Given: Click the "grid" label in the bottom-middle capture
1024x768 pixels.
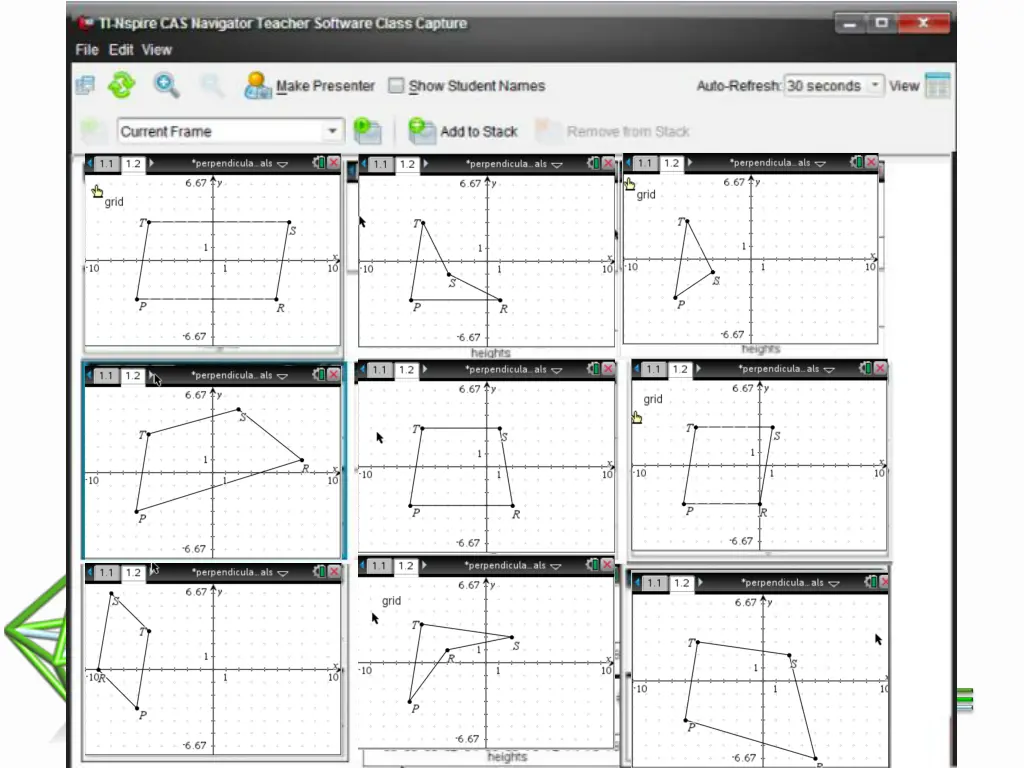Looking at the screenshot, I should [x=391, y=601].
